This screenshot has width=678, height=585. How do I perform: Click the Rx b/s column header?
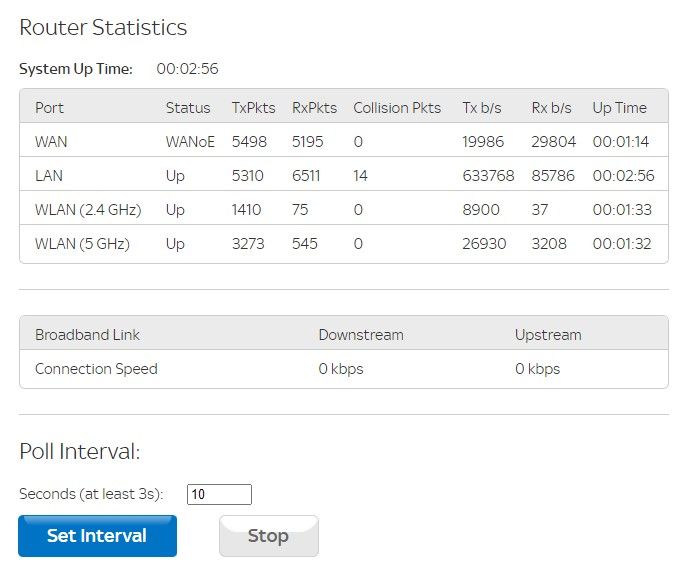click(551, 108)
